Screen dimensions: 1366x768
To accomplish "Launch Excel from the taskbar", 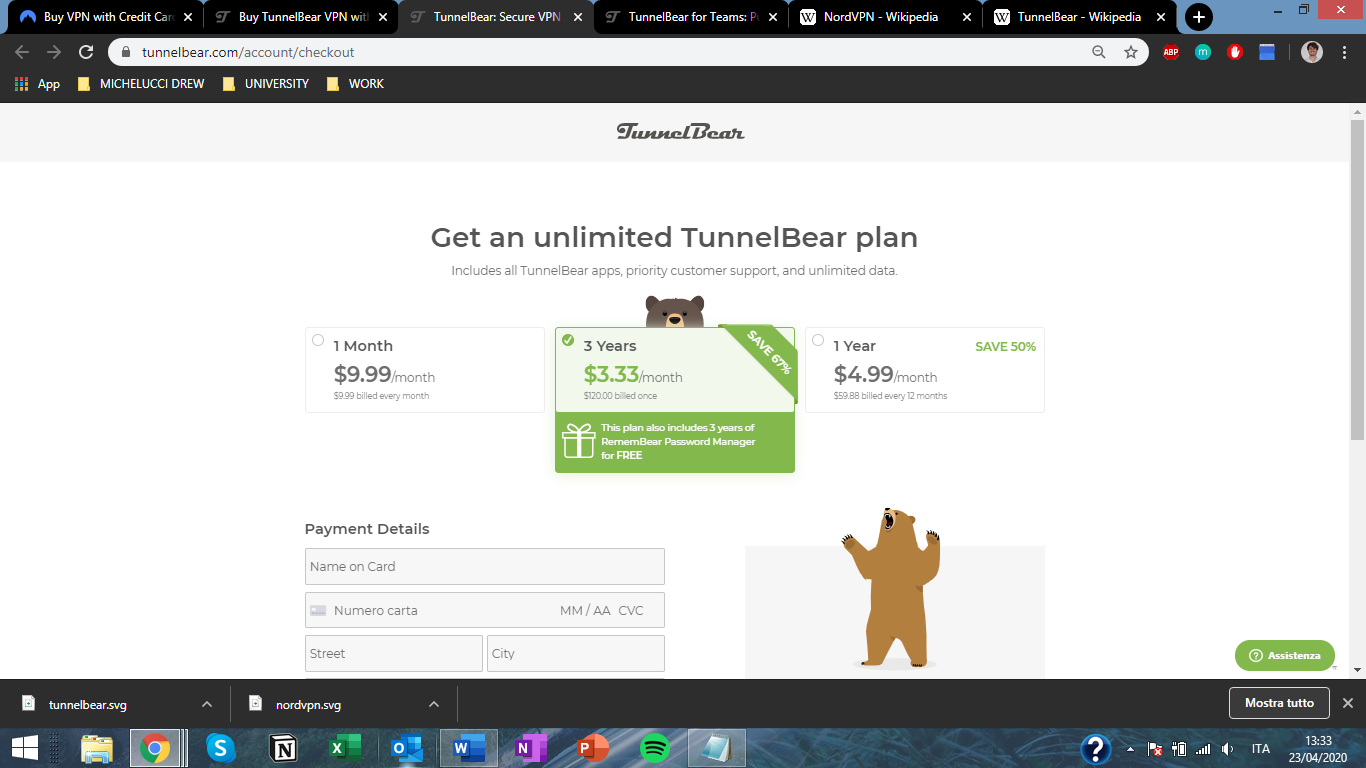I will [x=345, y=748].
